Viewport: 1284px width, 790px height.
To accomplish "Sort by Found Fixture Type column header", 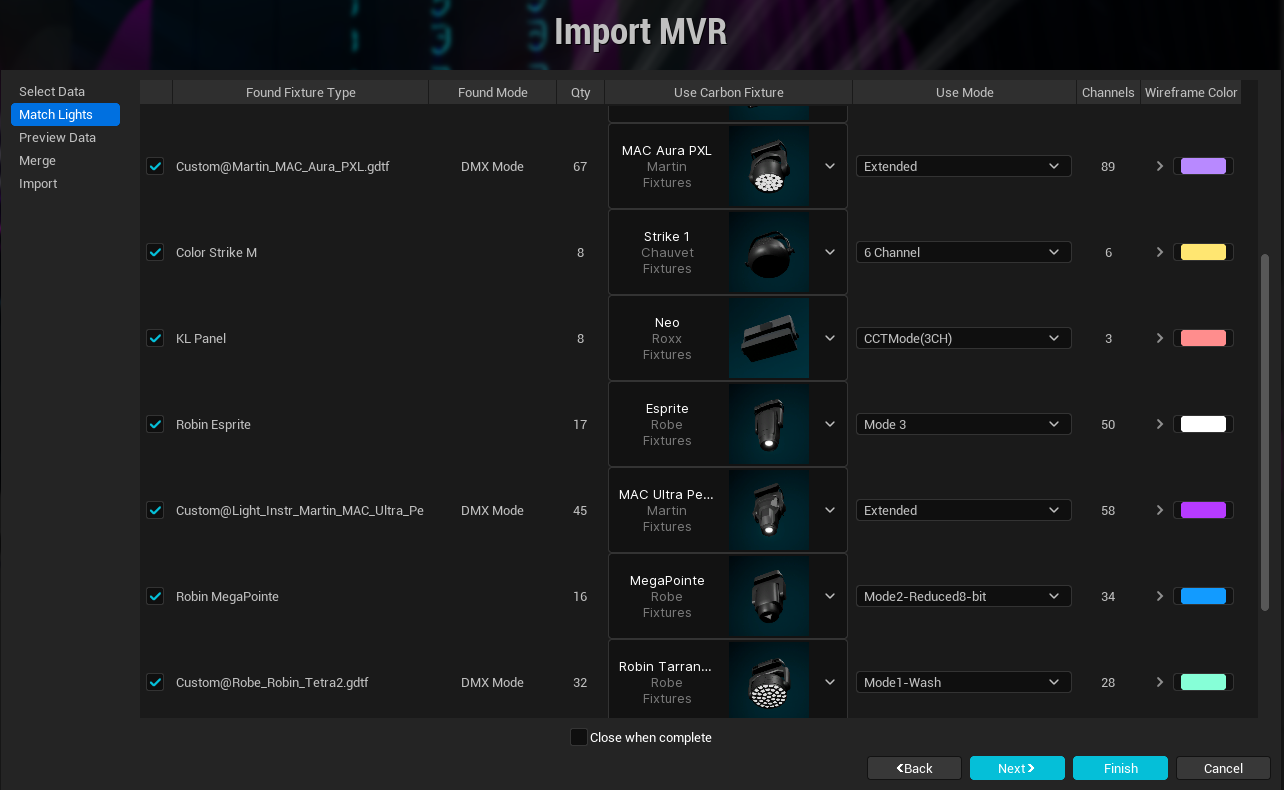I will point(301,92).
